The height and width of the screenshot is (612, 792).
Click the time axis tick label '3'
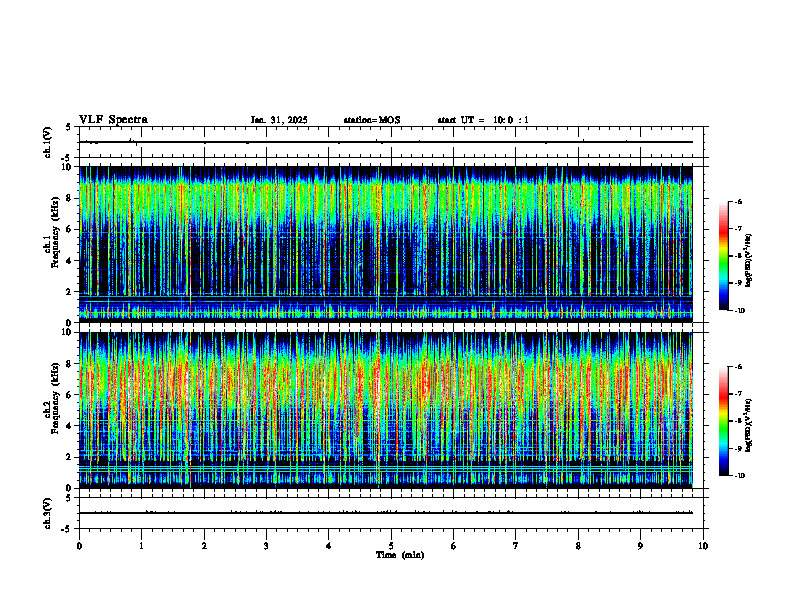click(x=267, y=546)
